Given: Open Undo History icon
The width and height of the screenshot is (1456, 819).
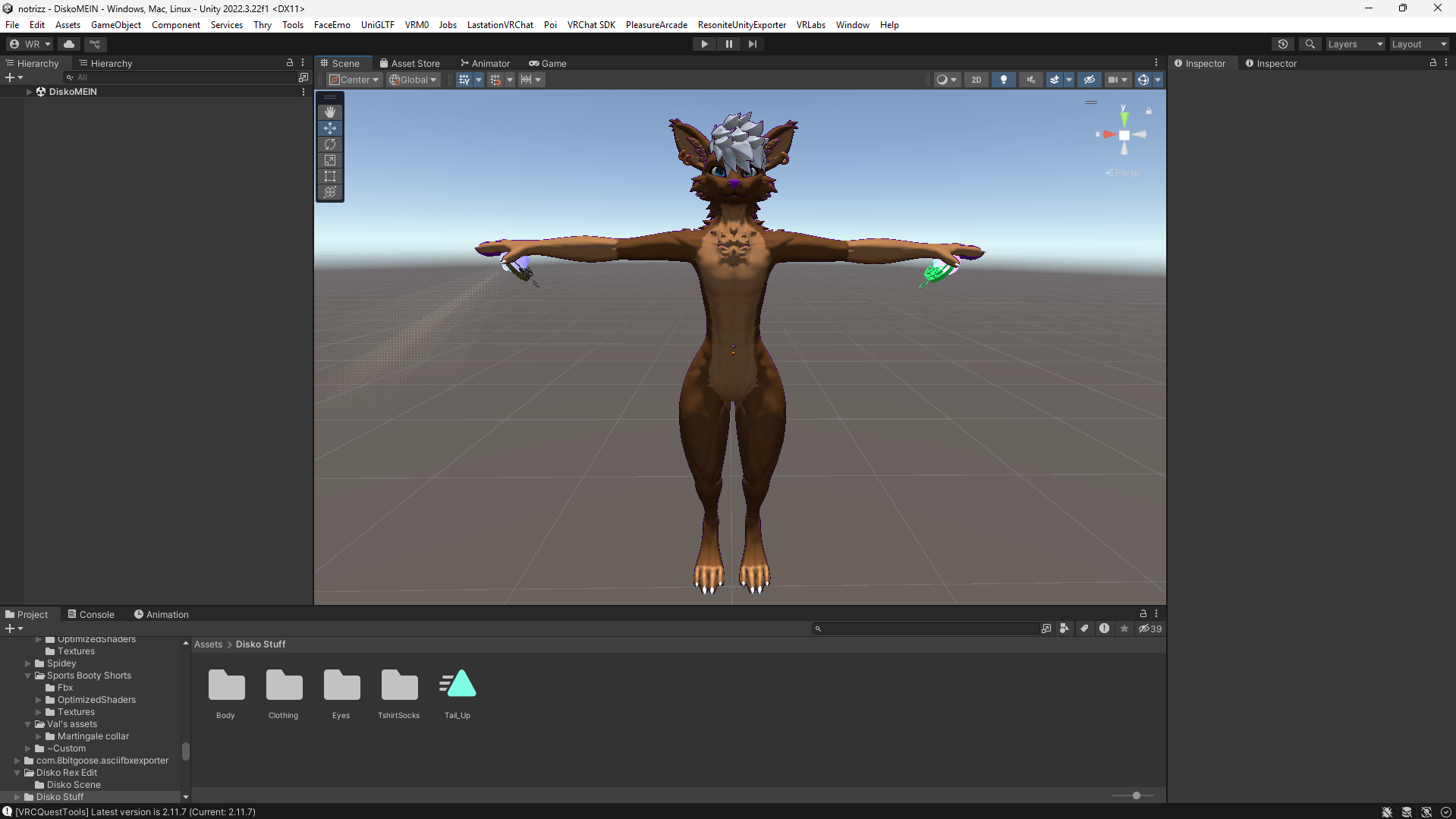Looking at the screenshot, I should click(1283, 44).
